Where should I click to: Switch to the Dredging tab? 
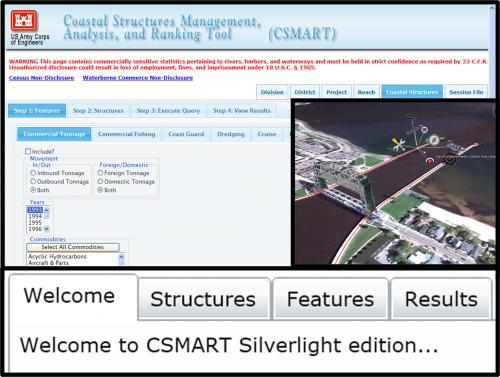pyautogui.click(x=231, y=134)
